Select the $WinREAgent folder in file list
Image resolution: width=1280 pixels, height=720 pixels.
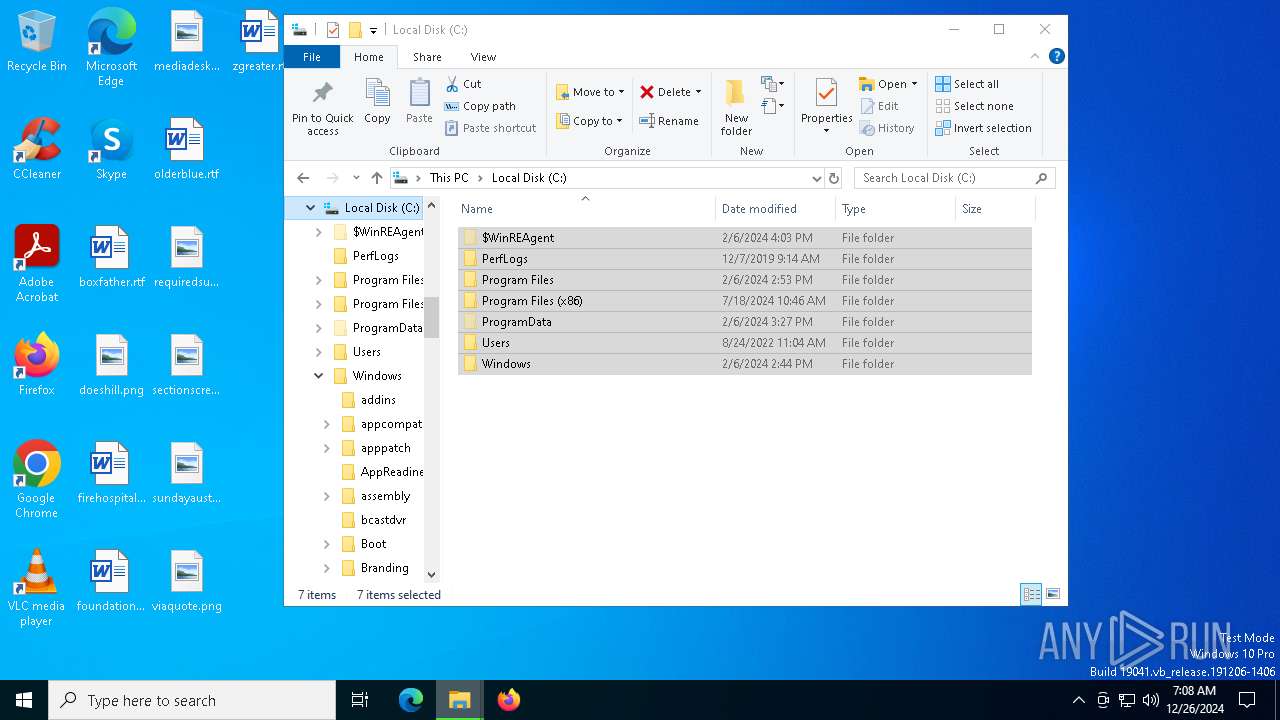point(745,238)
